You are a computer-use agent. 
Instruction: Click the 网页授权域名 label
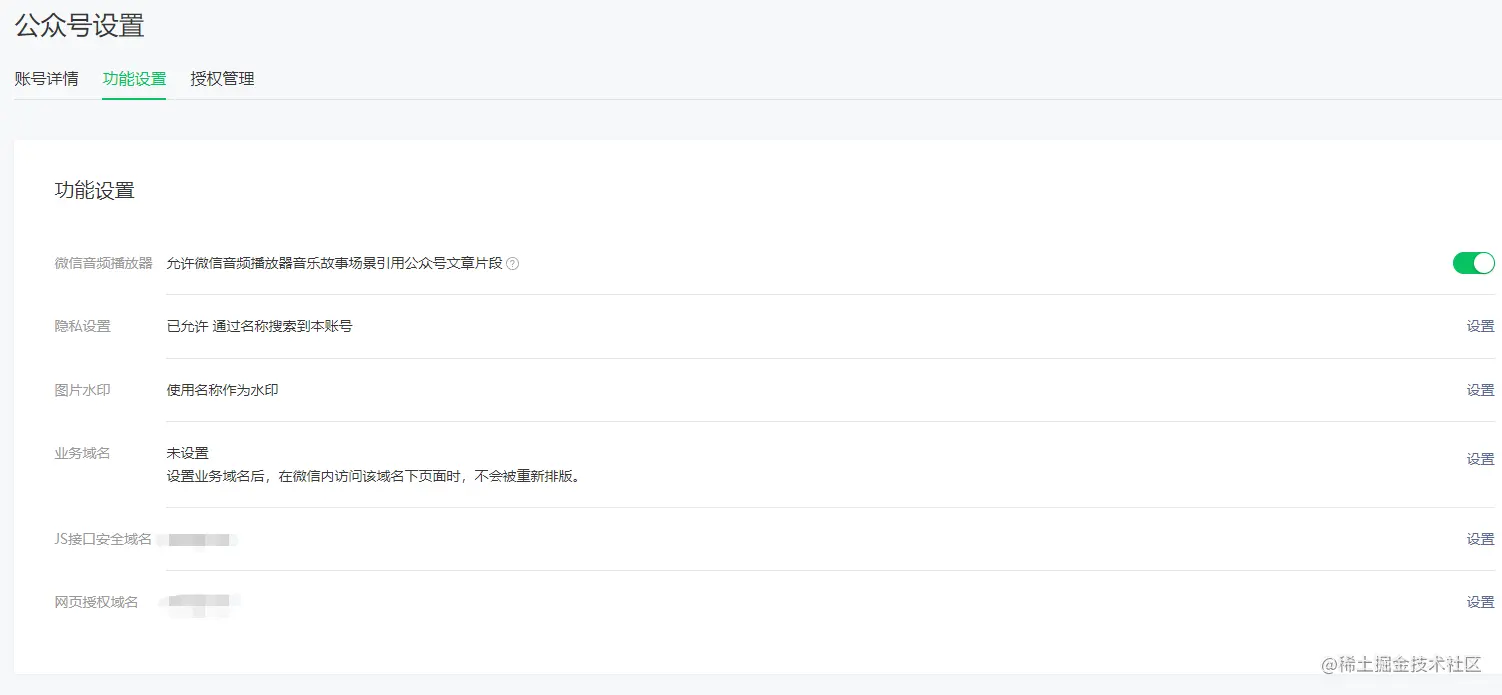pos(96,602)
